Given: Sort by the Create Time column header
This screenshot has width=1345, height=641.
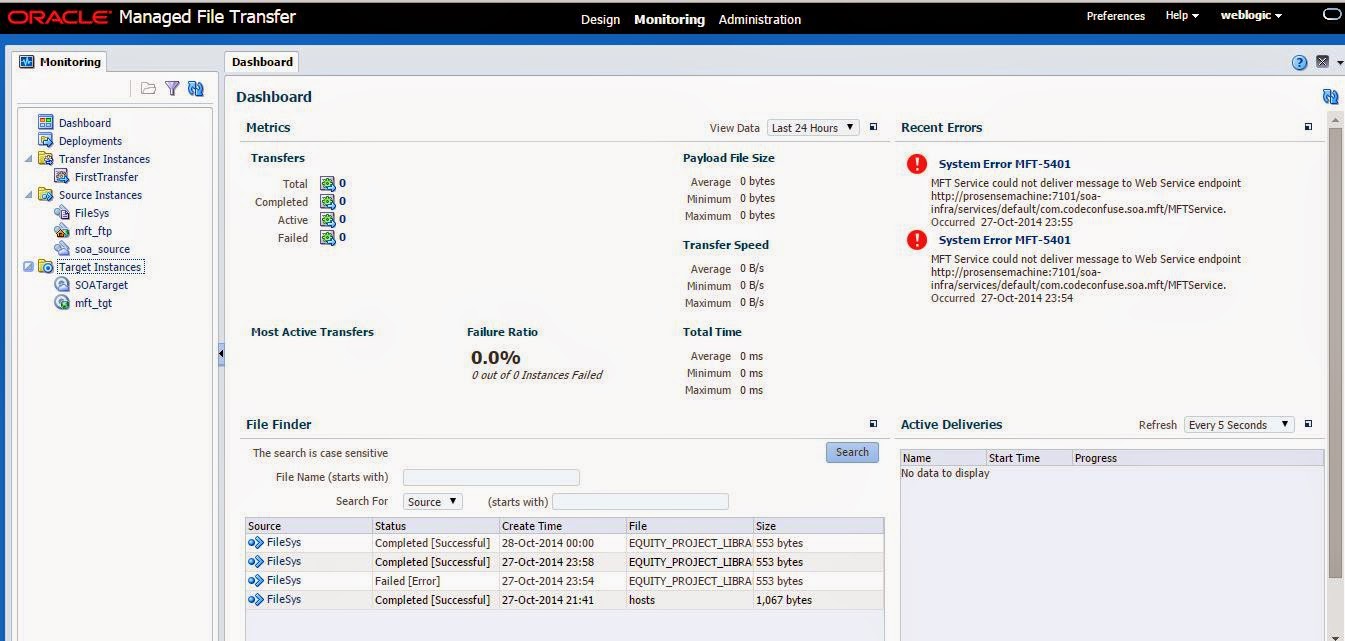Looking at the screenshot, I should [562, 525].
